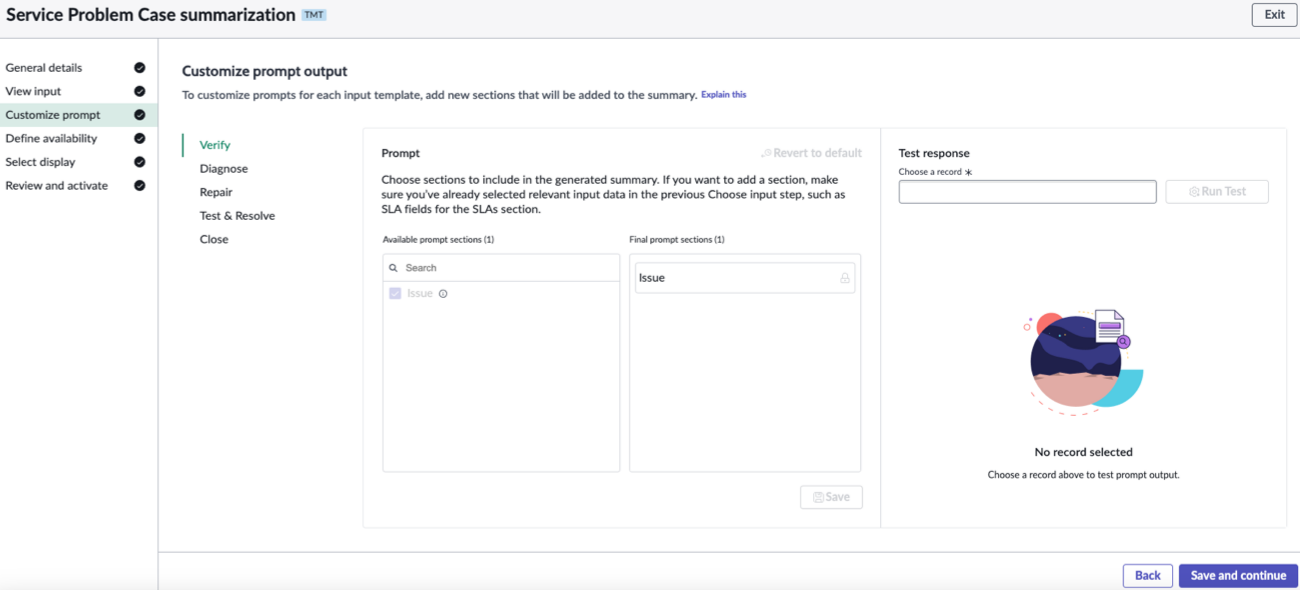Switch to the Repair template tab
This screenshot has height=590, width=1300.
click(216, 192)
